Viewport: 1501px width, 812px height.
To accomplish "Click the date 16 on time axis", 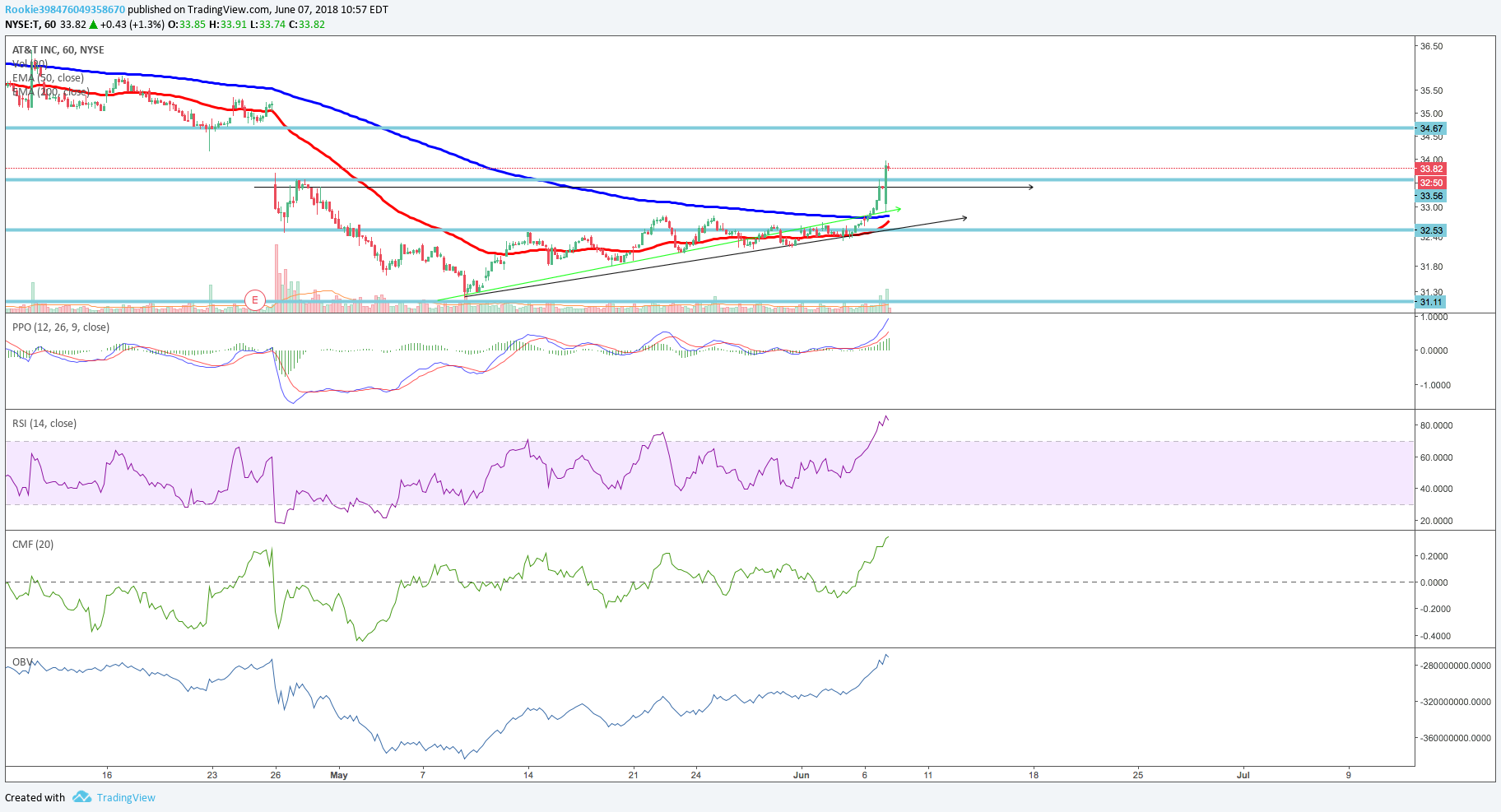I will click(x=107, y=775).
